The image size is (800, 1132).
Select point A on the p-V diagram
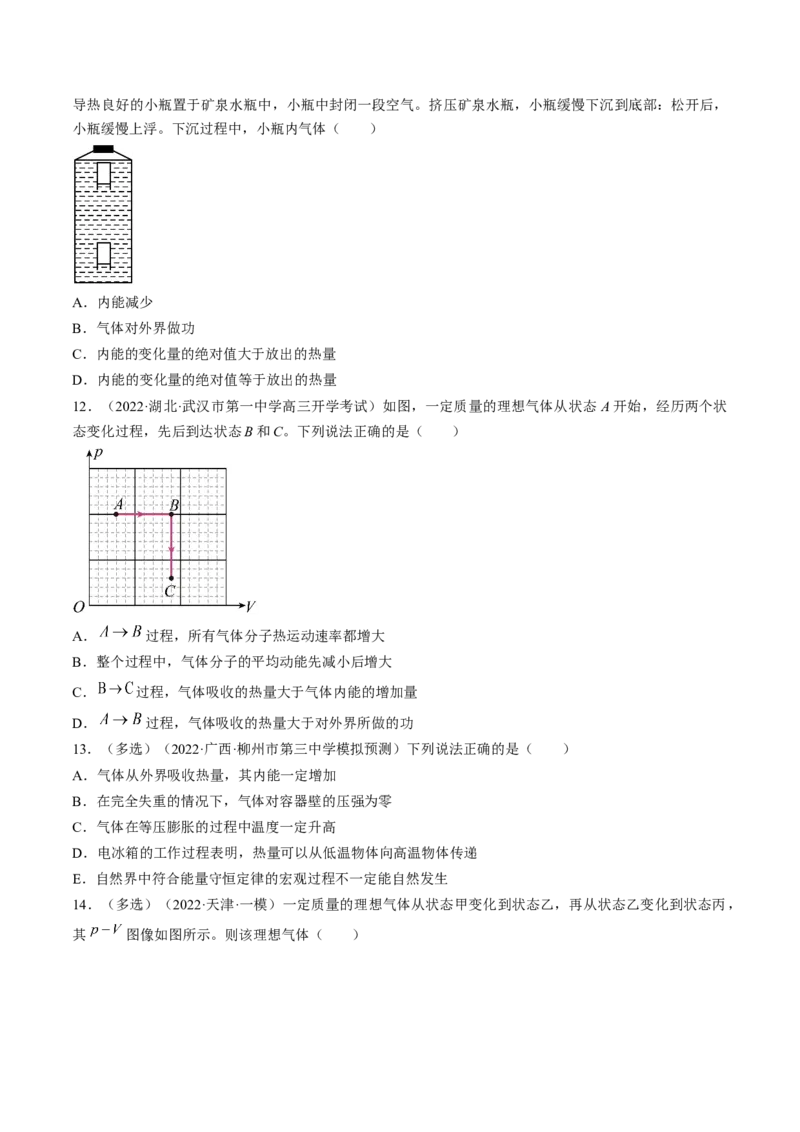116,513
